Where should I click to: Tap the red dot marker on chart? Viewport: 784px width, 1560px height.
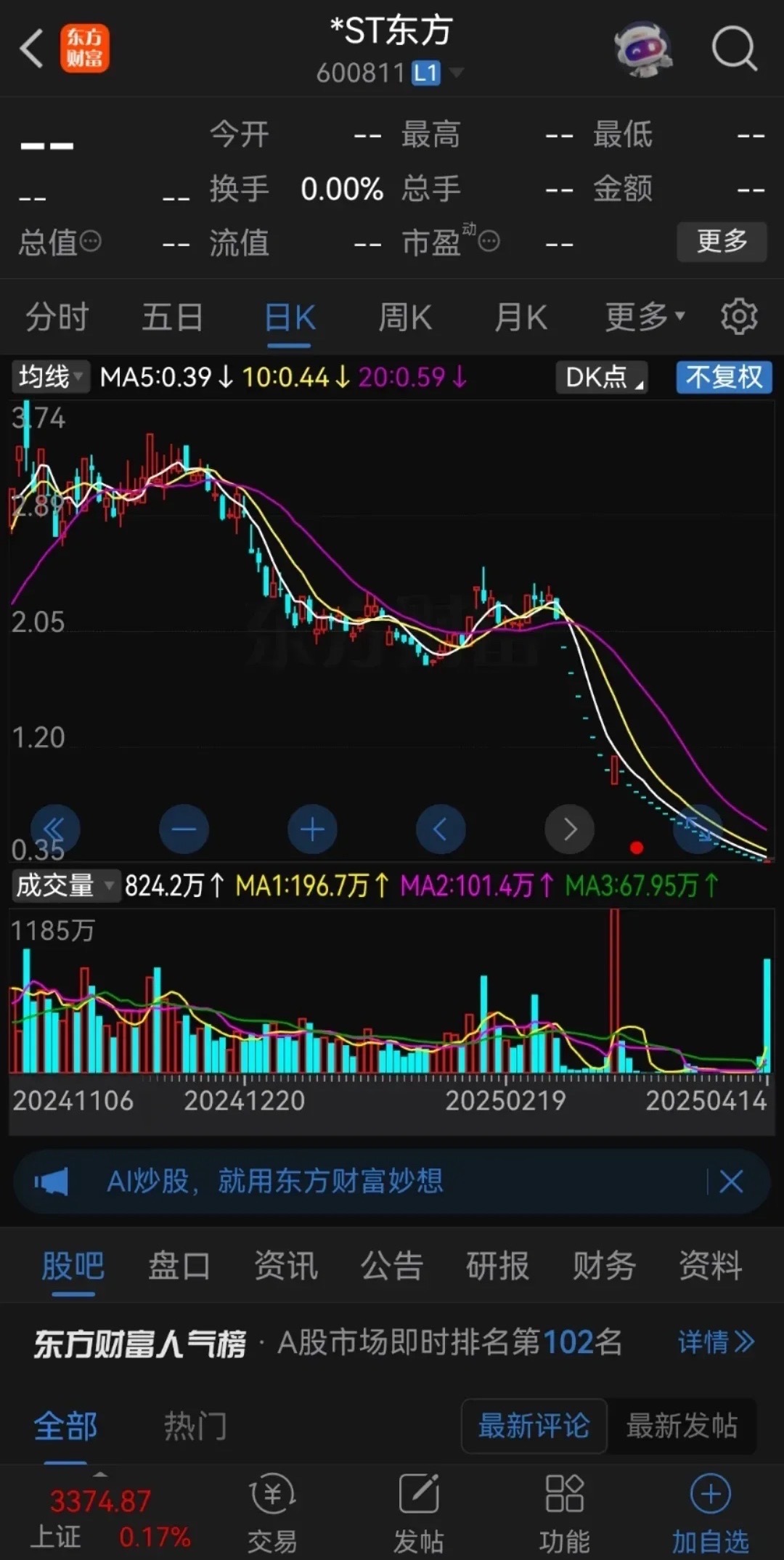click(x=637, y=848)
